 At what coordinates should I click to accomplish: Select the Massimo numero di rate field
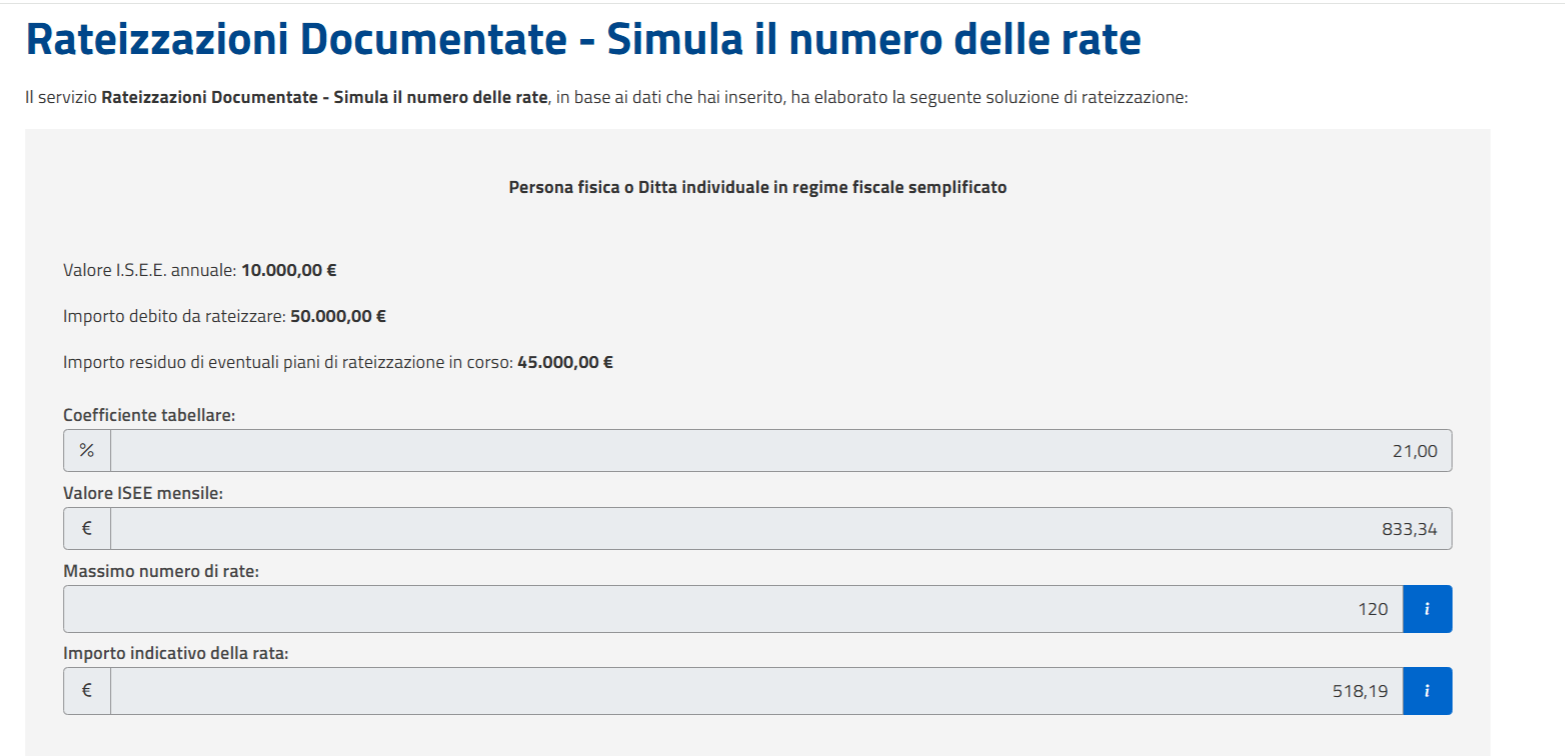(x=732, y=609)
